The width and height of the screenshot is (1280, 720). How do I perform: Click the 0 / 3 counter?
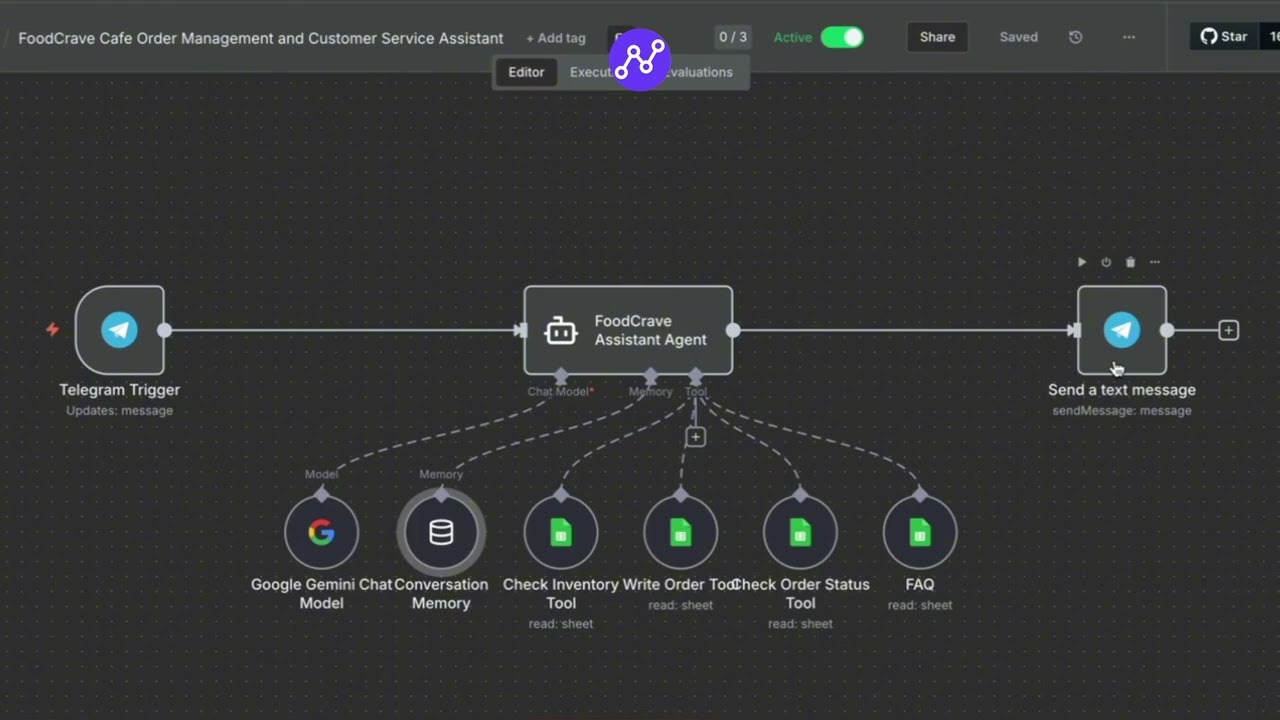click(733, 37)
